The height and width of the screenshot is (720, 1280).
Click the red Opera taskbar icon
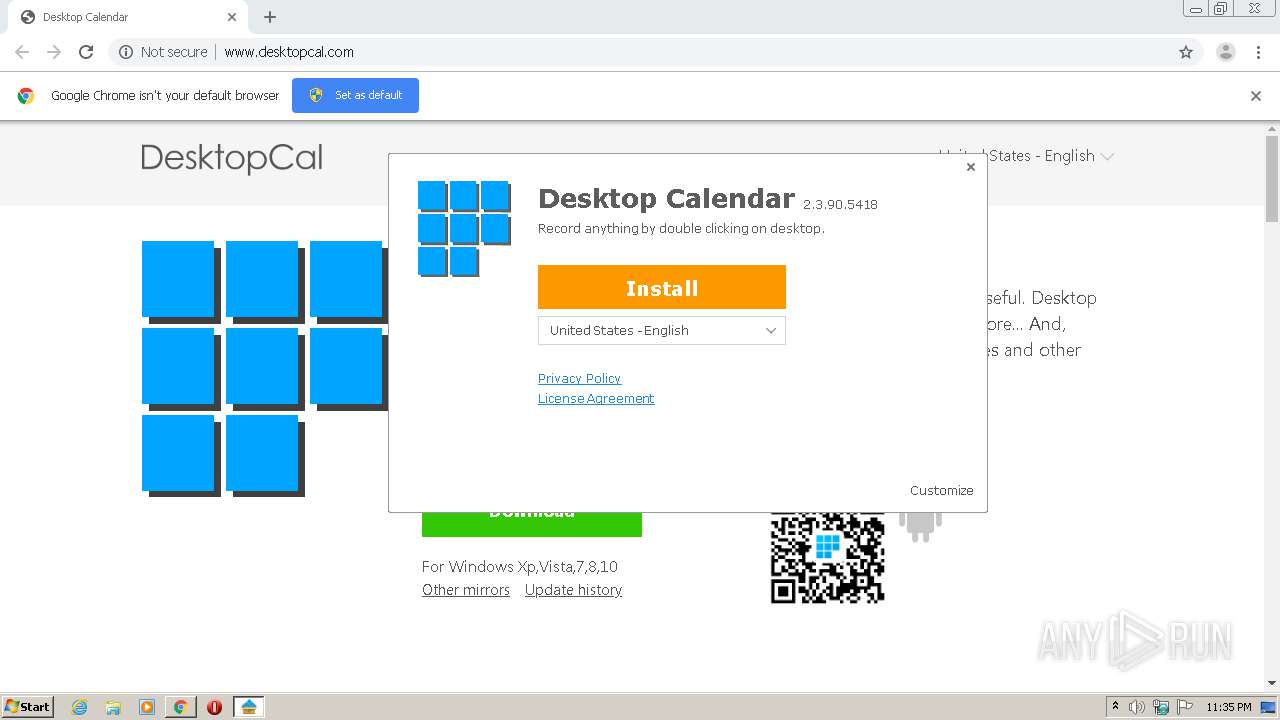click(214, 707)
